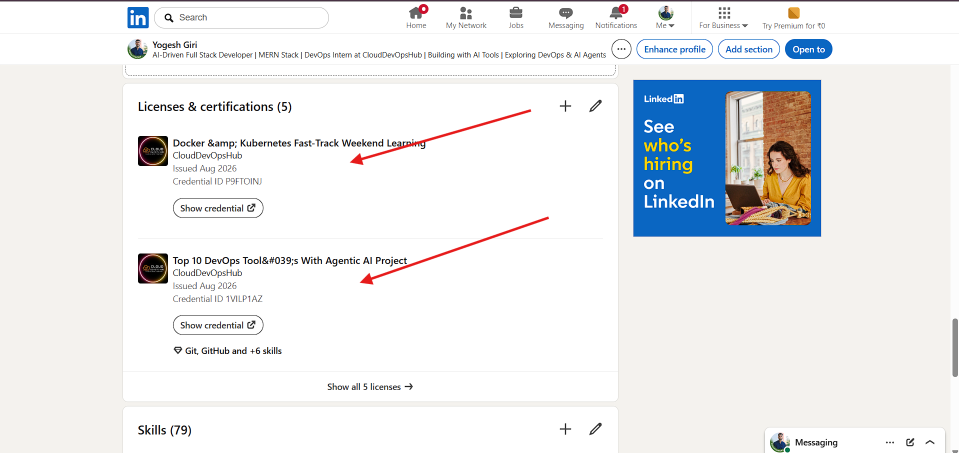Expand the For Business apps menu
The height and width of the screenshot is (453, 959).
pos(724,17)
